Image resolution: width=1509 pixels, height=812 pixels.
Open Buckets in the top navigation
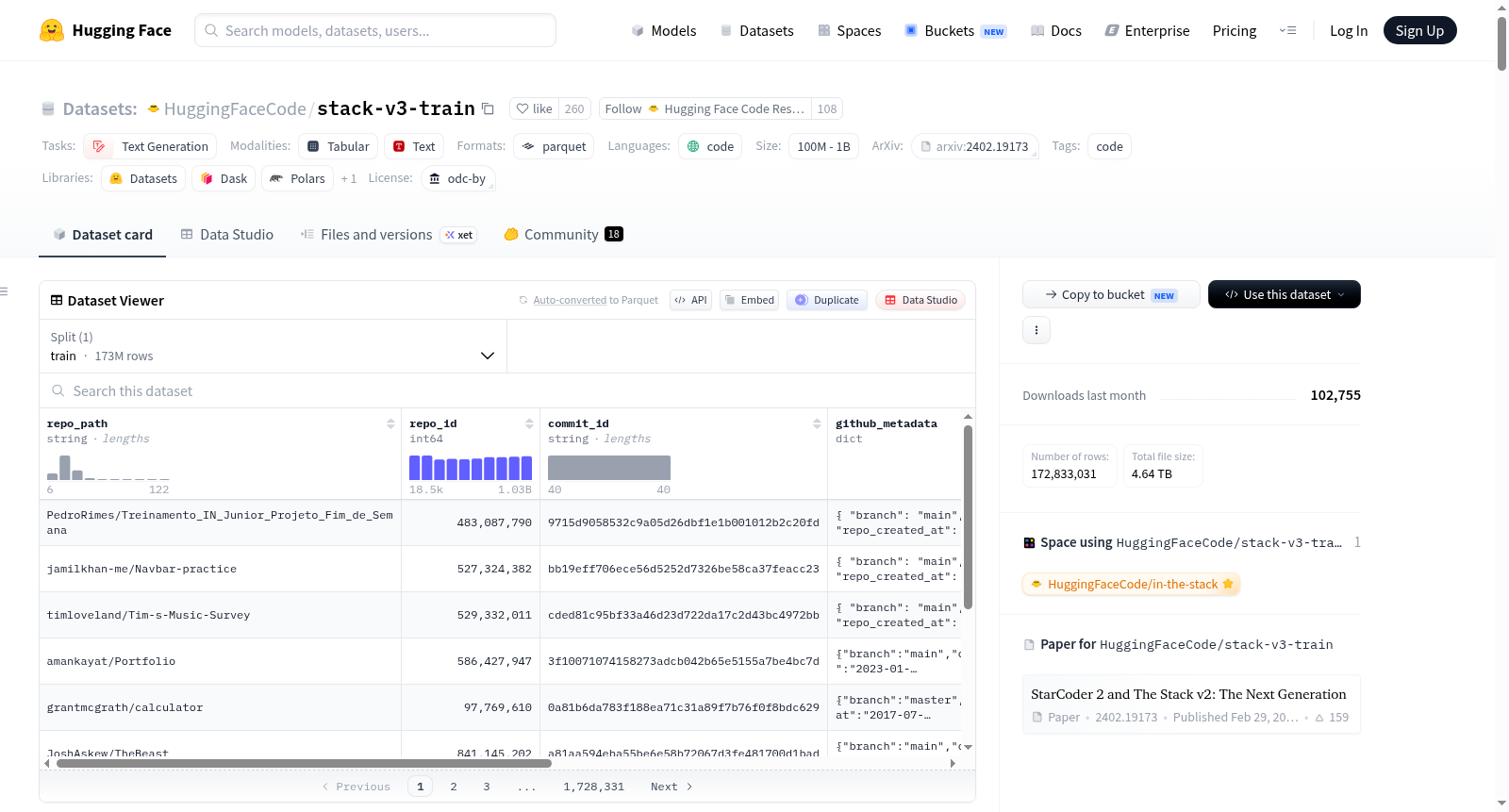tap(955, 30)
